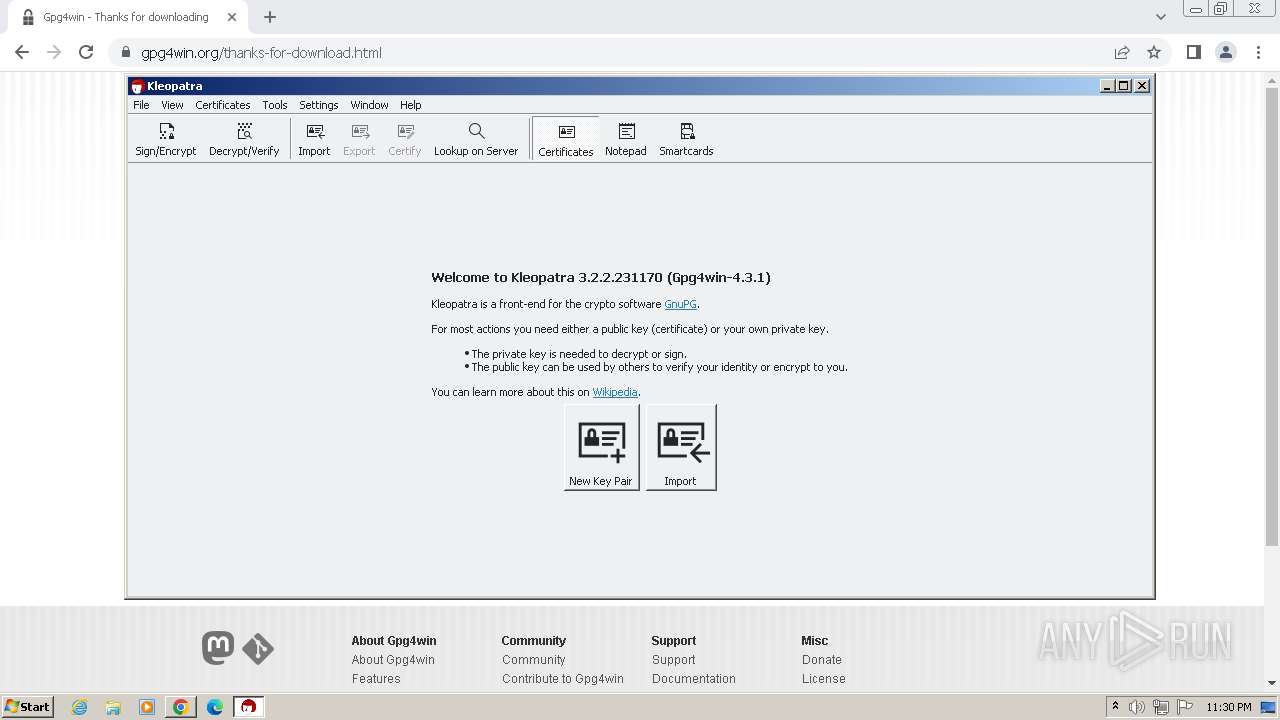Click the Import toolbar button
Viewport: 1280px width, 720px height.
pyautogui.click(x=314, y=139)
